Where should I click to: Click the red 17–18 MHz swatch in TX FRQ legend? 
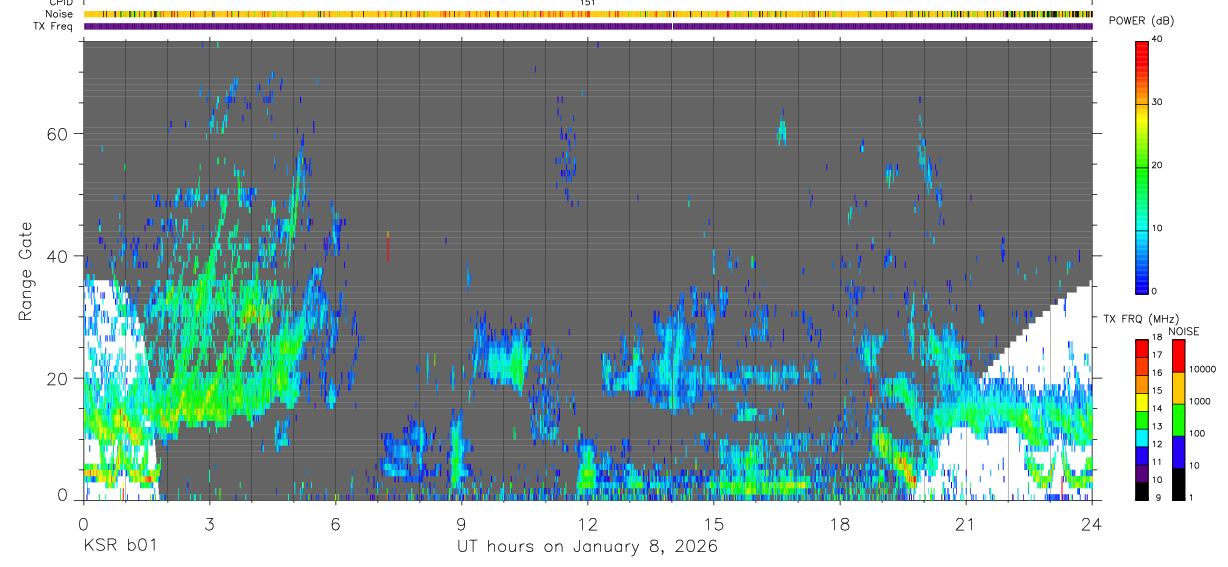pyautogui.click(x=1141, y=349)
